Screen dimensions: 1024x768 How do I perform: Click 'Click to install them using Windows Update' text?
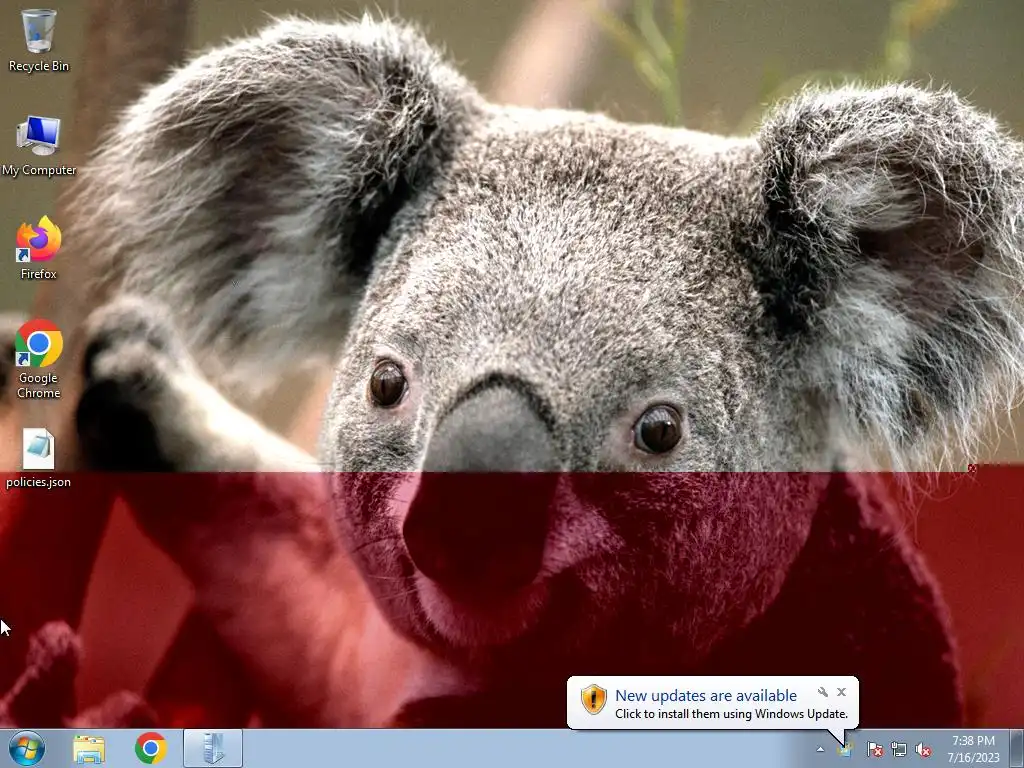click(x=731, y=714)
